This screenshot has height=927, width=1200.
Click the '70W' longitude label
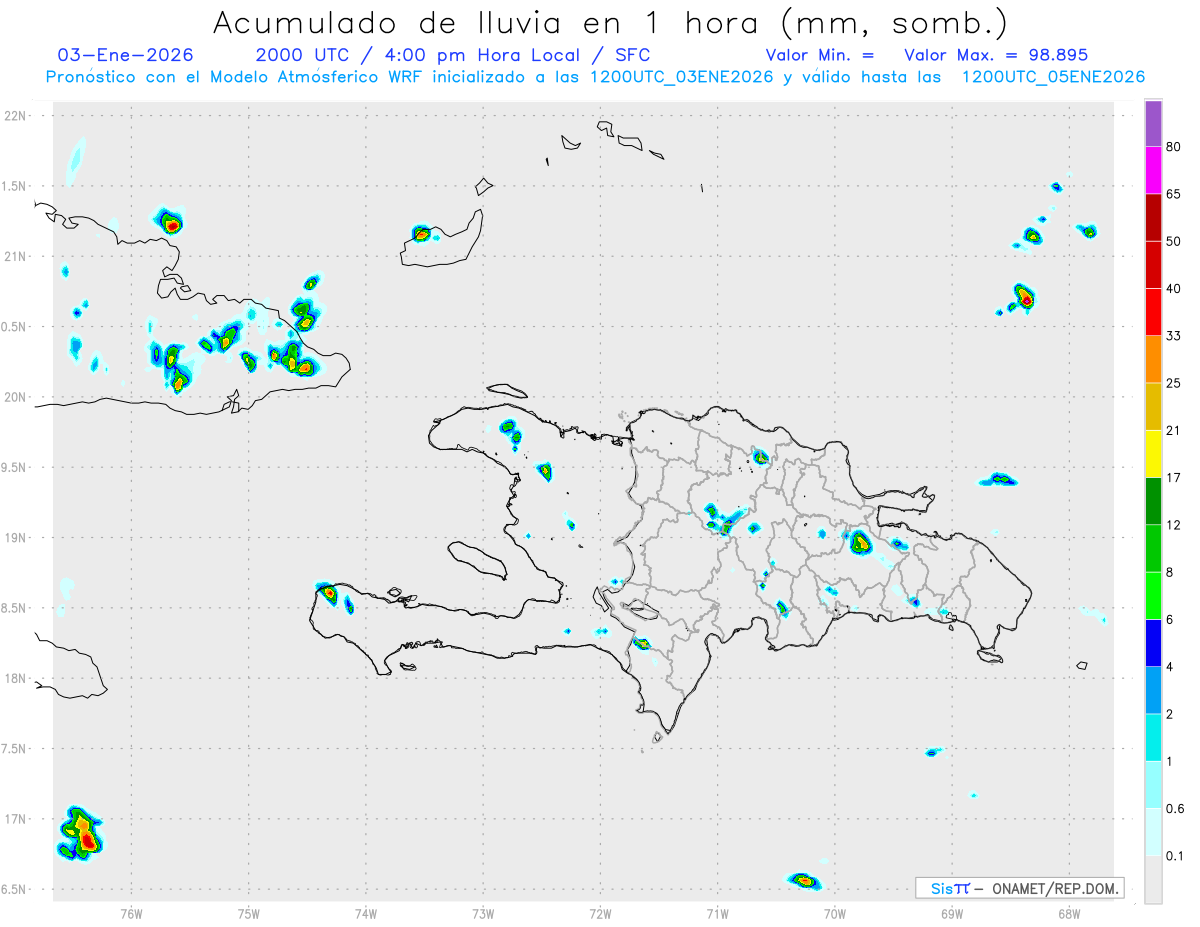(834, 913)
